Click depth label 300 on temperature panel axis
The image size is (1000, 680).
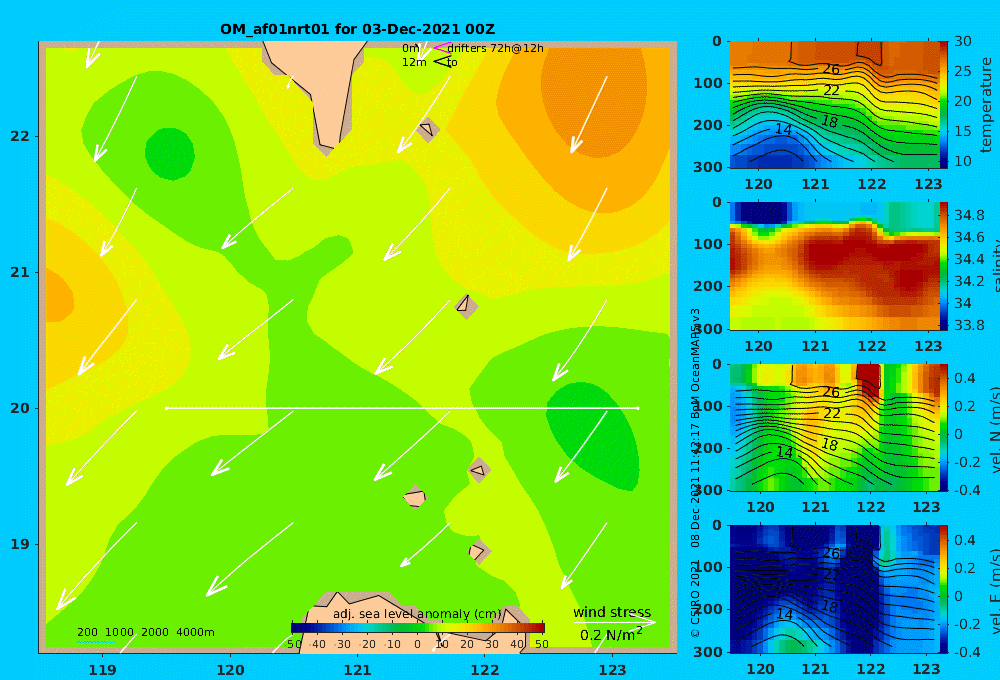pos(709,166)
